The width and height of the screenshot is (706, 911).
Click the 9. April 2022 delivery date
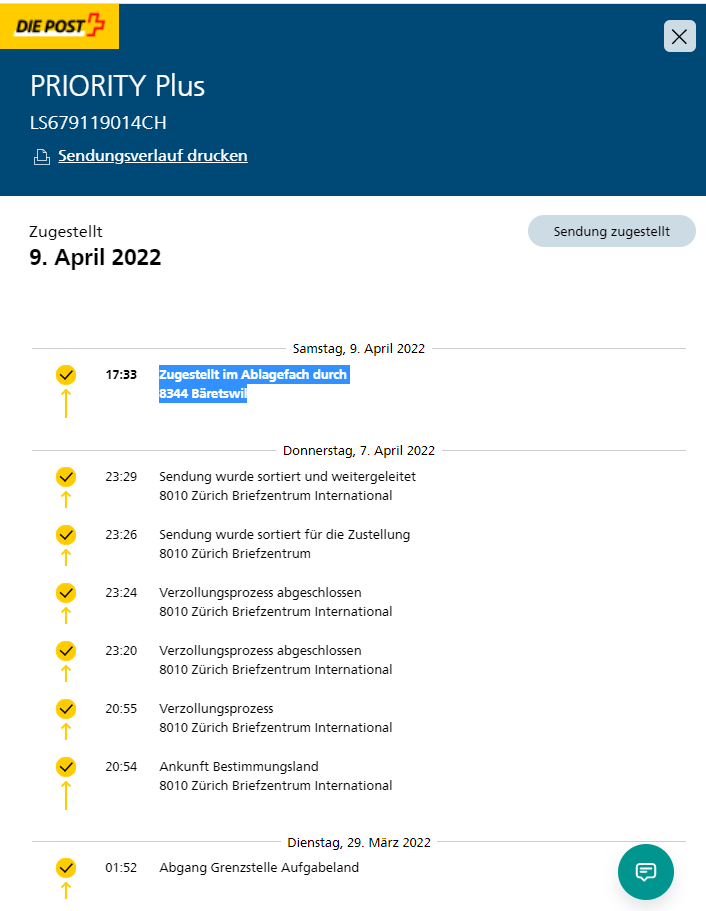coord(95,257)
